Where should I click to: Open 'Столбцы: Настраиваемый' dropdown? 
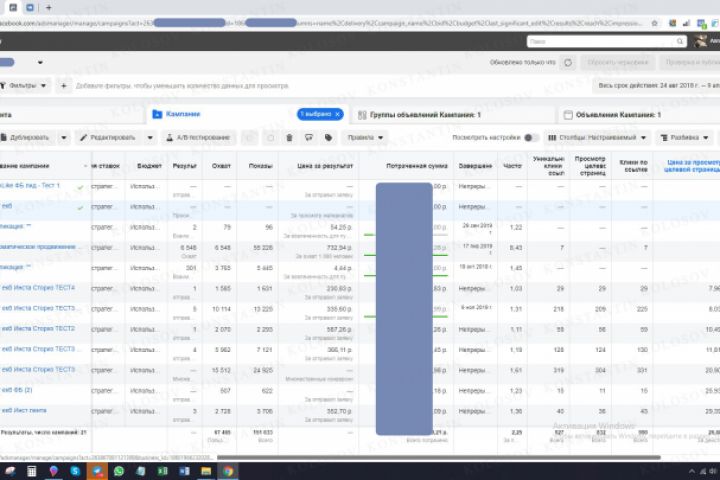(597, 137)
